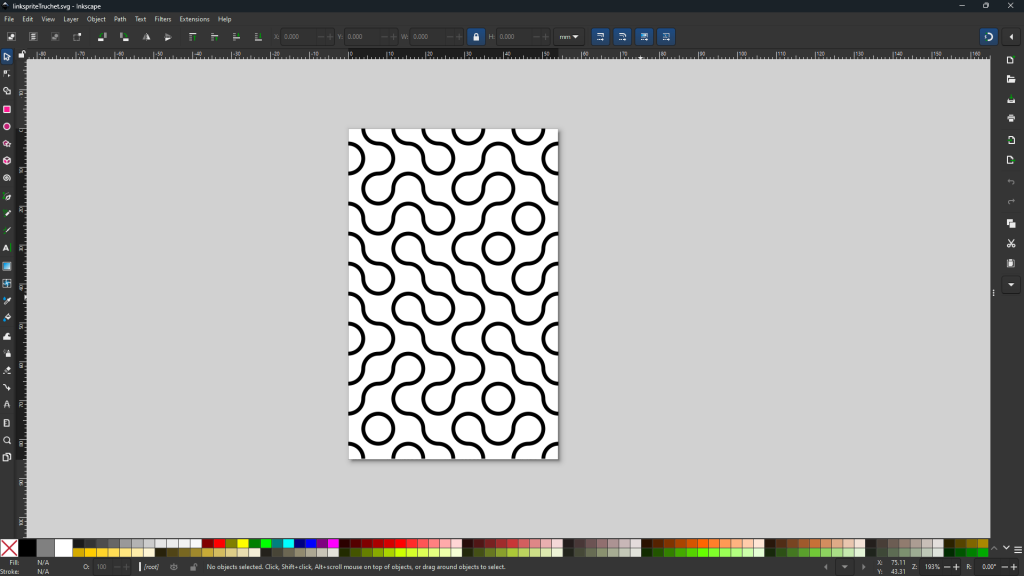
Task: Choose the Spiral tool
Action: pos(7,178)
